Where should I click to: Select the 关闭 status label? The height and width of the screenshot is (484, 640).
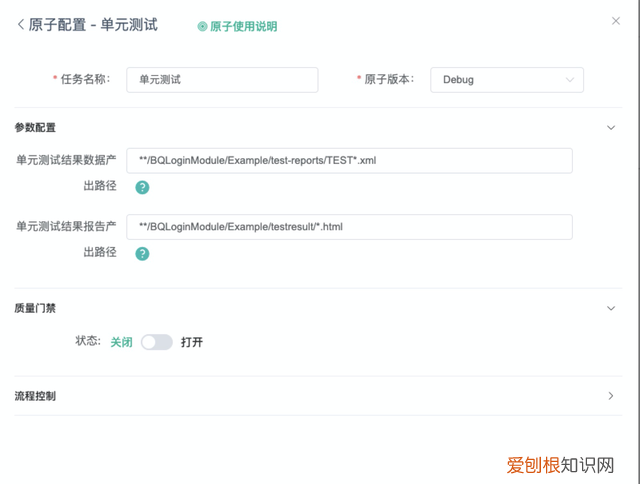coord(121,342)
